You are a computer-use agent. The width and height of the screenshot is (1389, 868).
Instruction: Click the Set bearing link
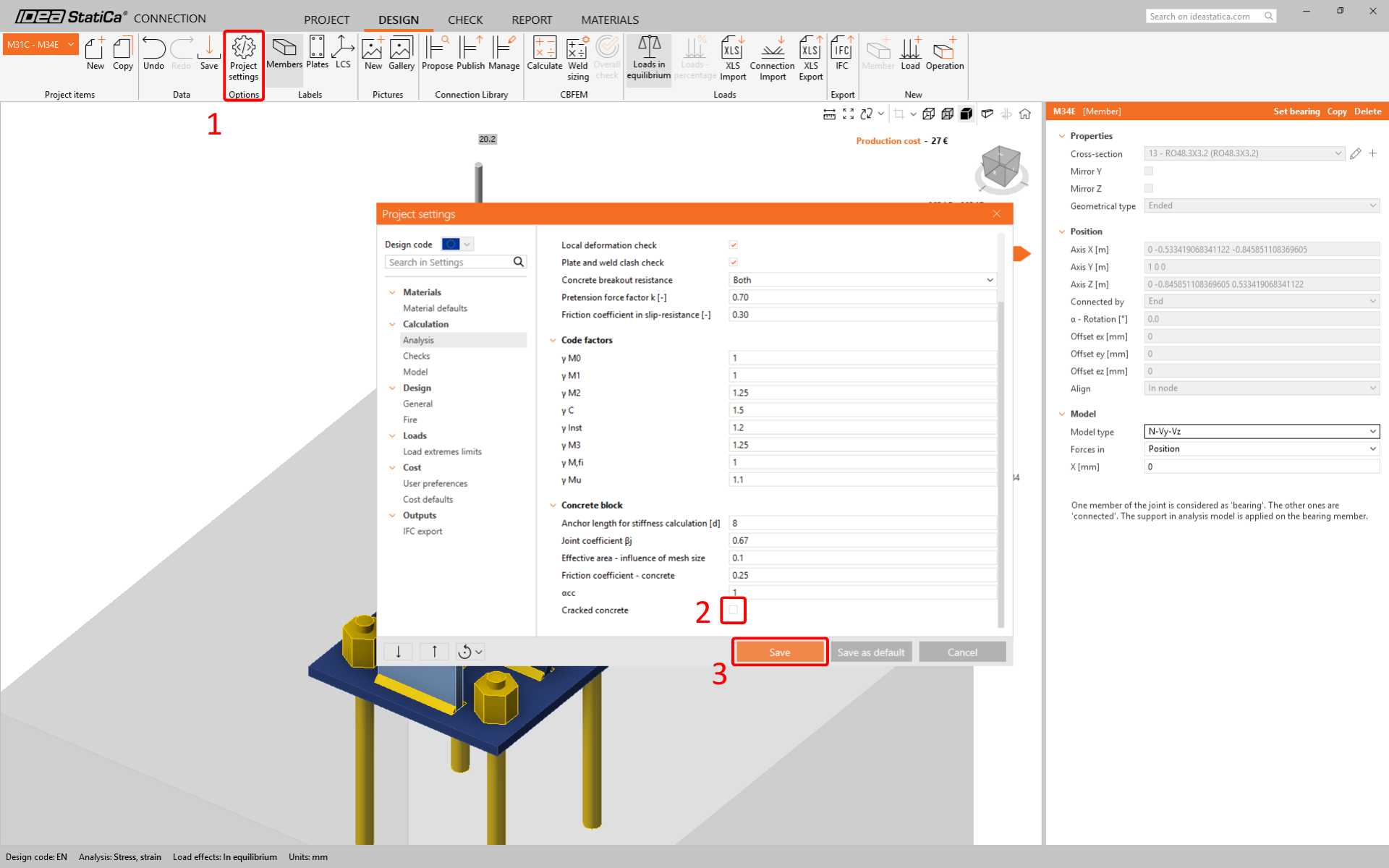tap(1296, 111)
